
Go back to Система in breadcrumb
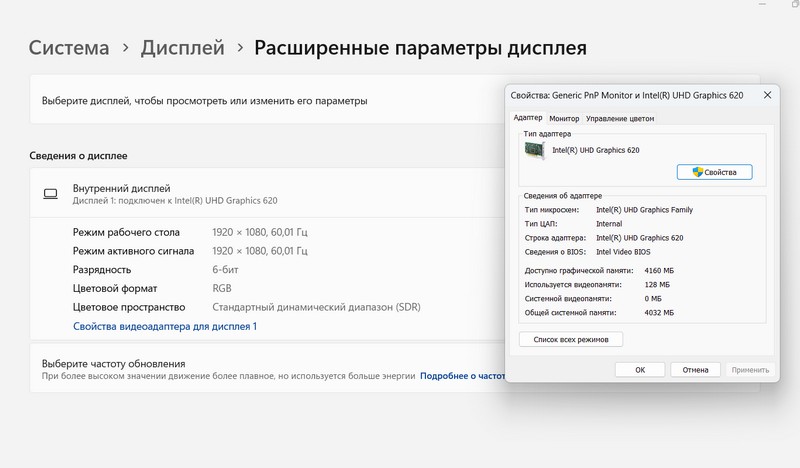tap(69, 47)
